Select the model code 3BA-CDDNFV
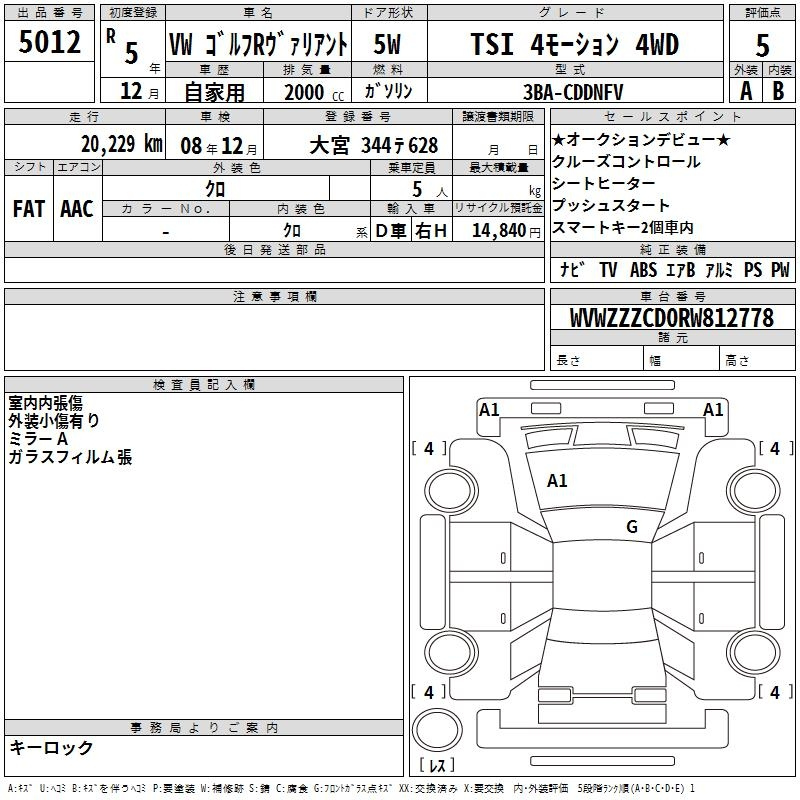Image resolution: width=800 pixels, height=800 pixels. click(x=573, y=91)
